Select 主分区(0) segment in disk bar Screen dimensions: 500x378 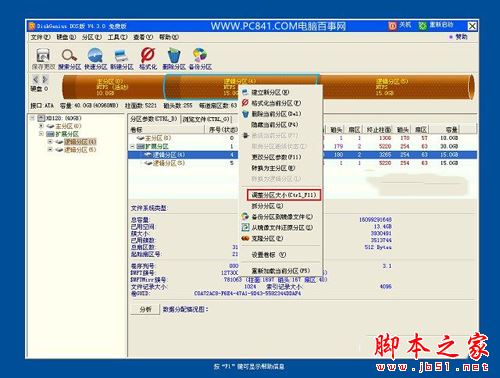[112, 87]
